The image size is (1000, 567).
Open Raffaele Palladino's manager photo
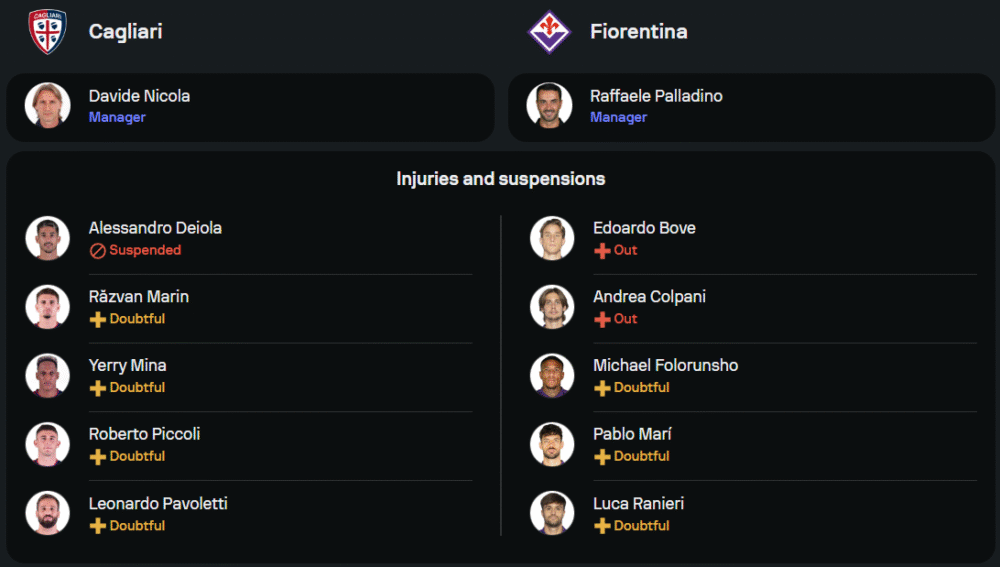coord(550,106)
